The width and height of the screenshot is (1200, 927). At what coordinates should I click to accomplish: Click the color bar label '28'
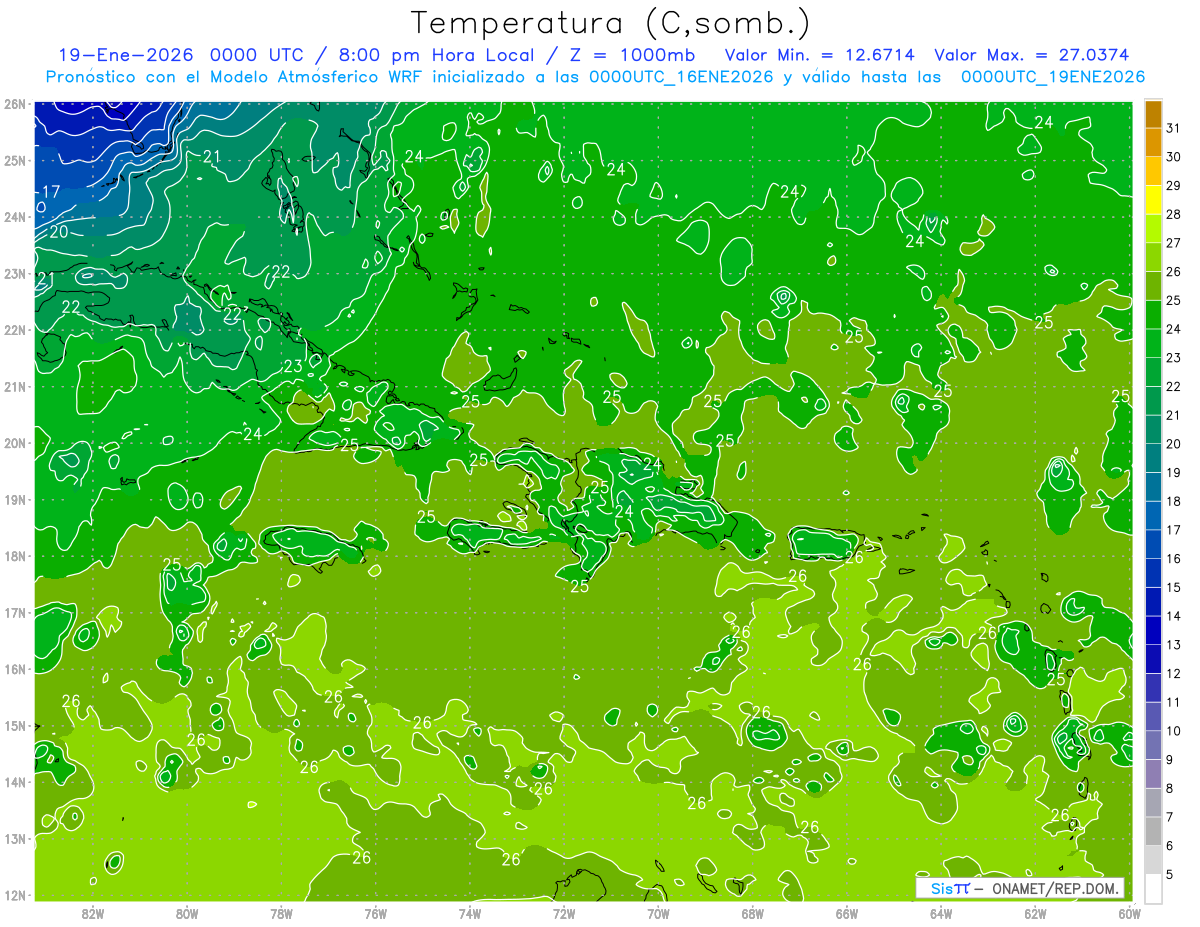1173,214
